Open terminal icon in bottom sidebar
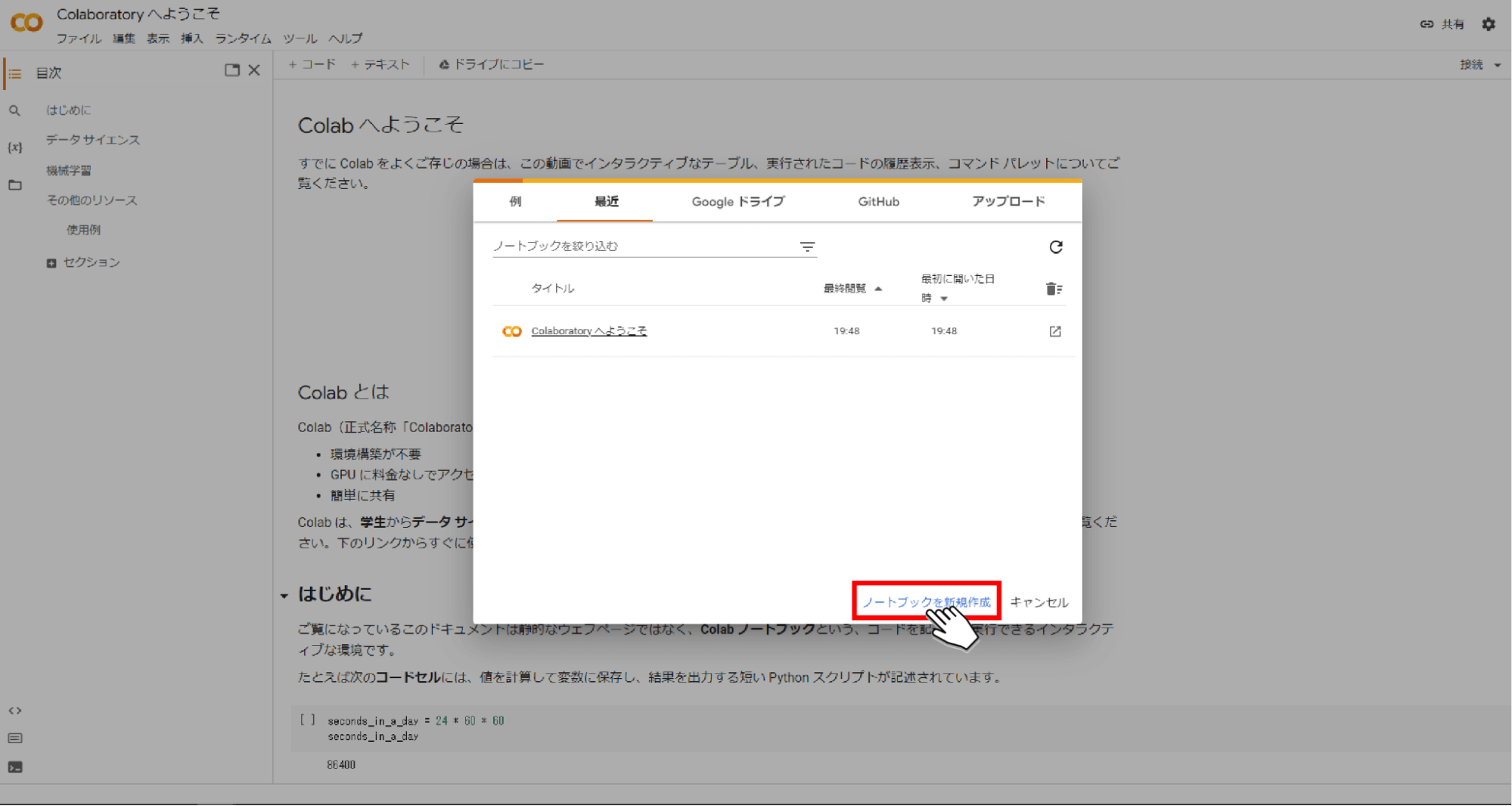The height and width of the screenshot is (806, 1512). [14, 767]
